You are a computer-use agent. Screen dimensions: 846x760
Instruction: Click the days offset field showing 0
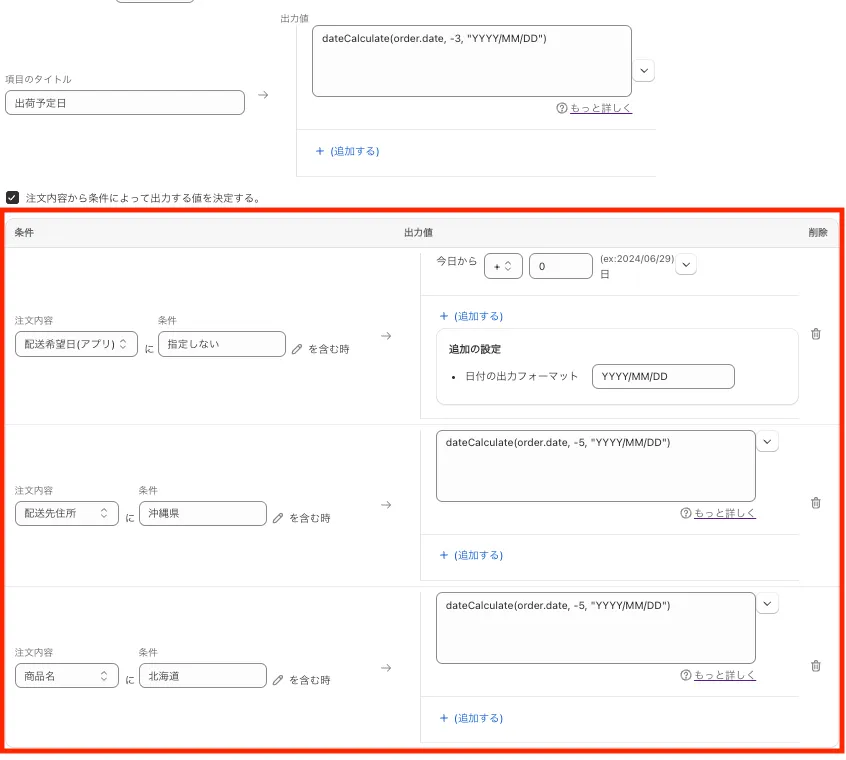(x=560, y=266)
